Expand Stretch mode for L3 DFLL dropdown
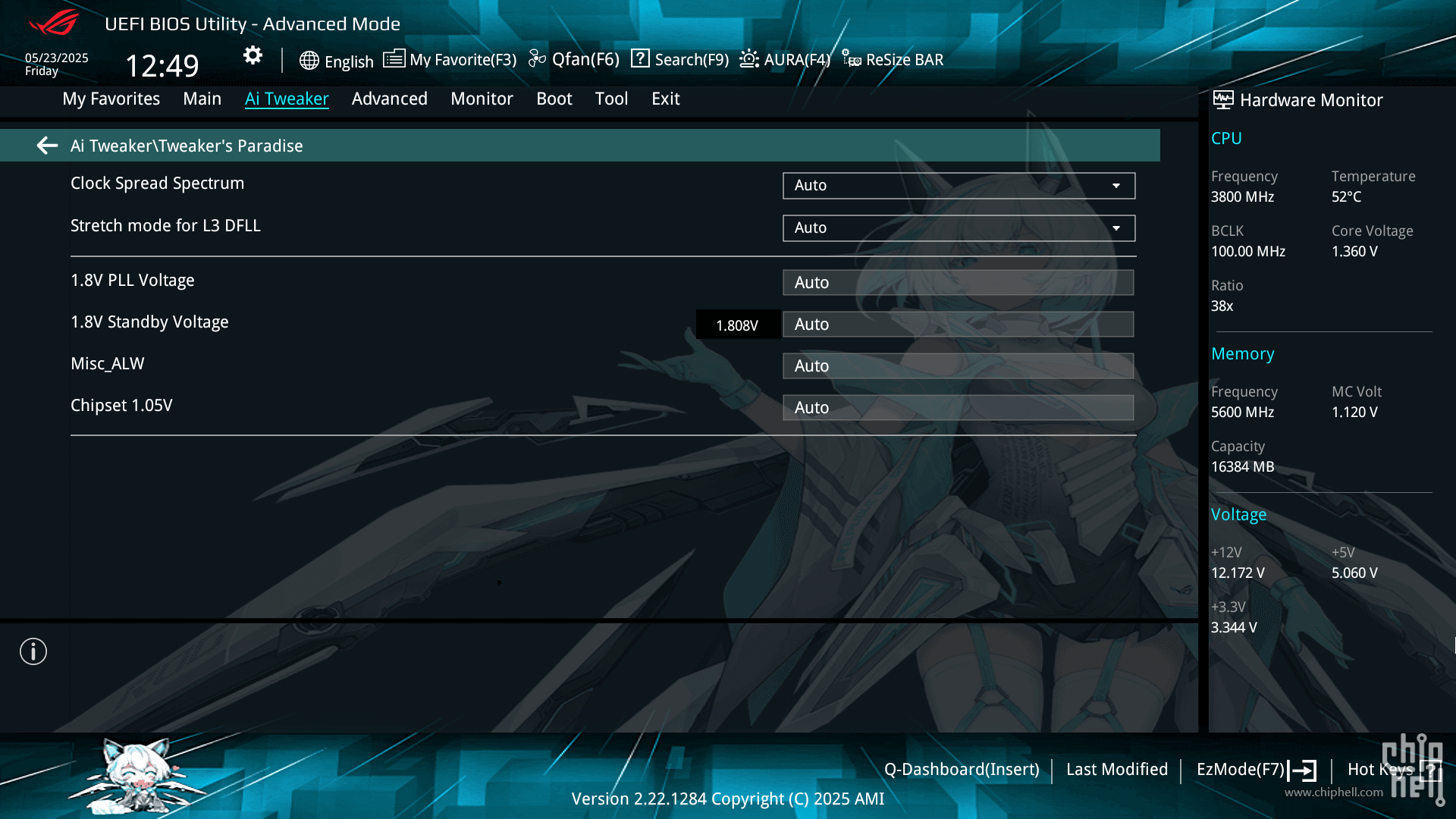The width and height of the screenshot is (1456, 819). coord(959,228)
